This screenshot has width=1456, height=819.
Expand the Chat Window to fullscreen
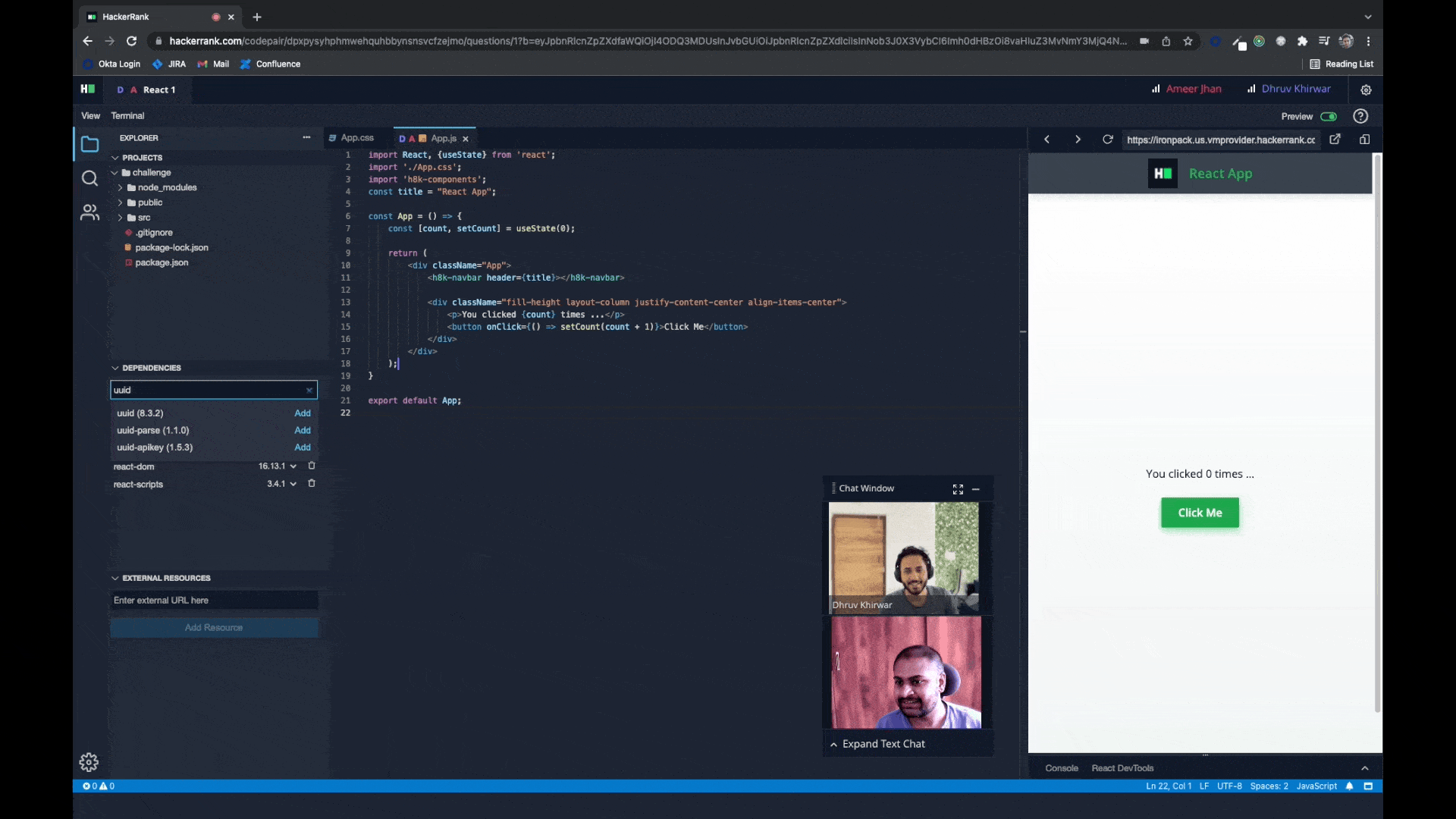(x=958, y=489)
